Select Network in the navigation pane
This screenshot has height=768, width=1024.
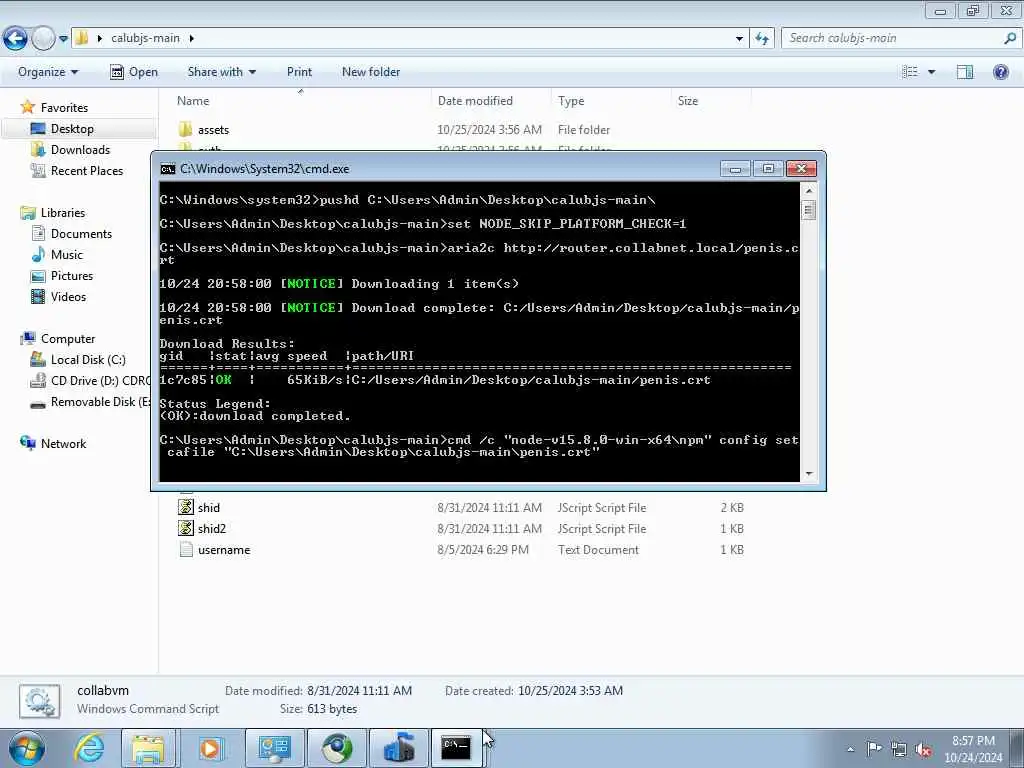click(63, 443)
